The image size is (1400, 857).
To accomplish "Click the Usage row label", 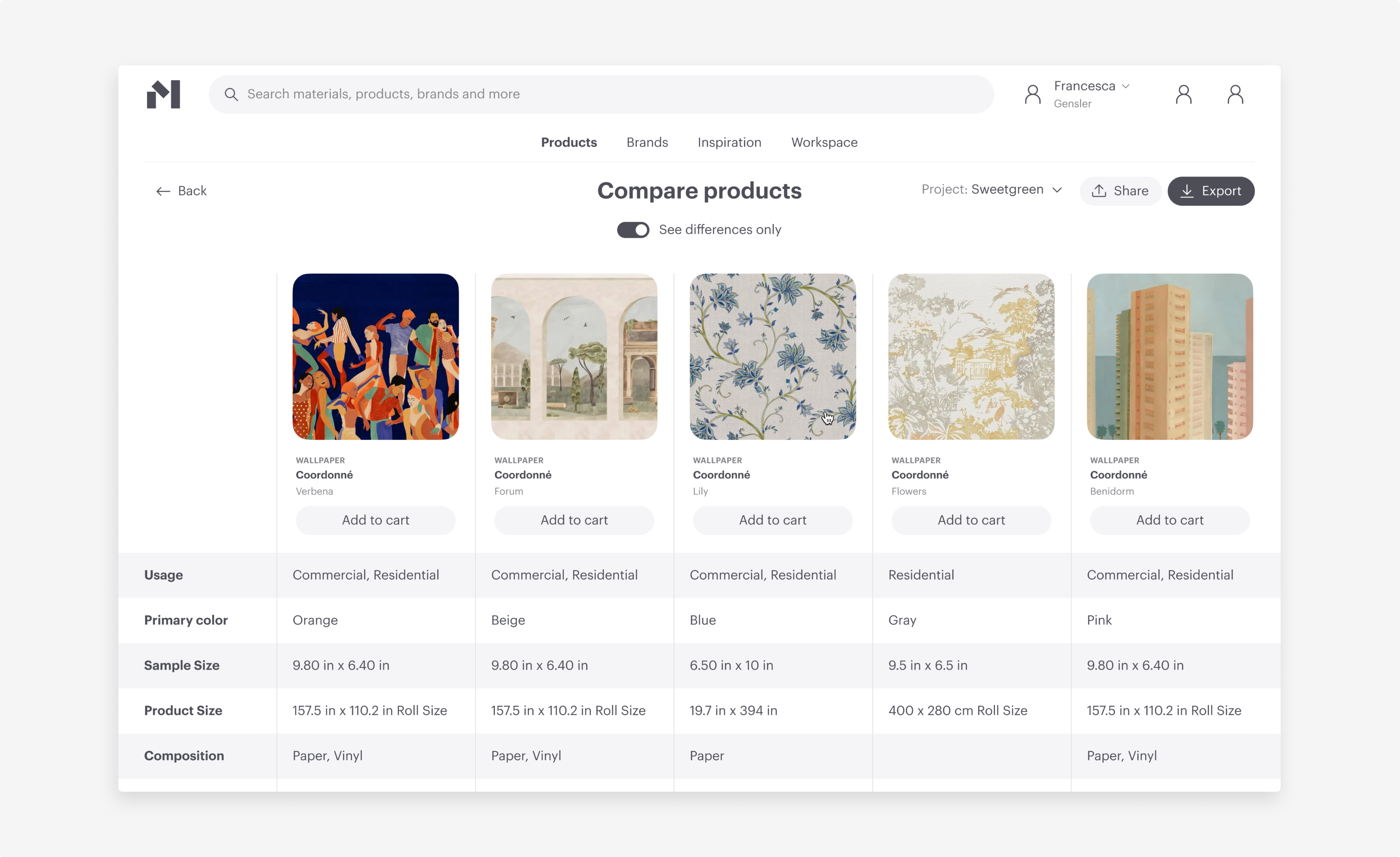I will (x=164, y=575).
